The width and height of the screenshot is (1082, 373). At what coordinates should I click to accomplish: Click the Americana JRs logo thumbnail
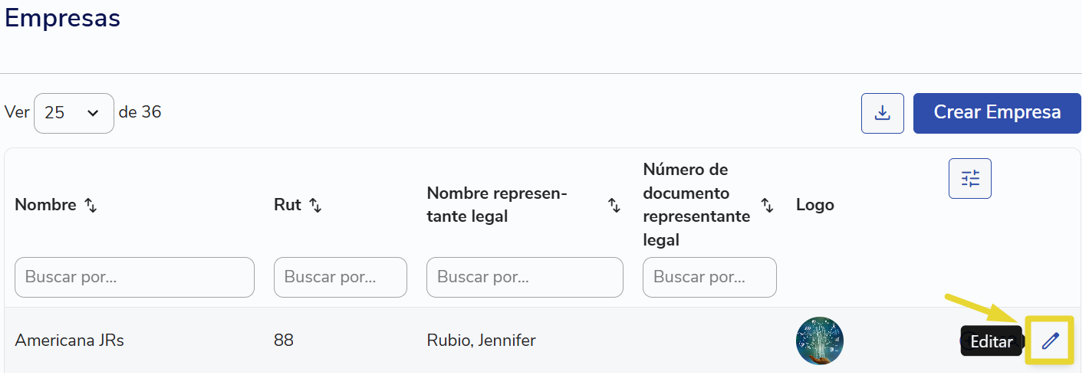pyautogui.click(x=819, y=340)
